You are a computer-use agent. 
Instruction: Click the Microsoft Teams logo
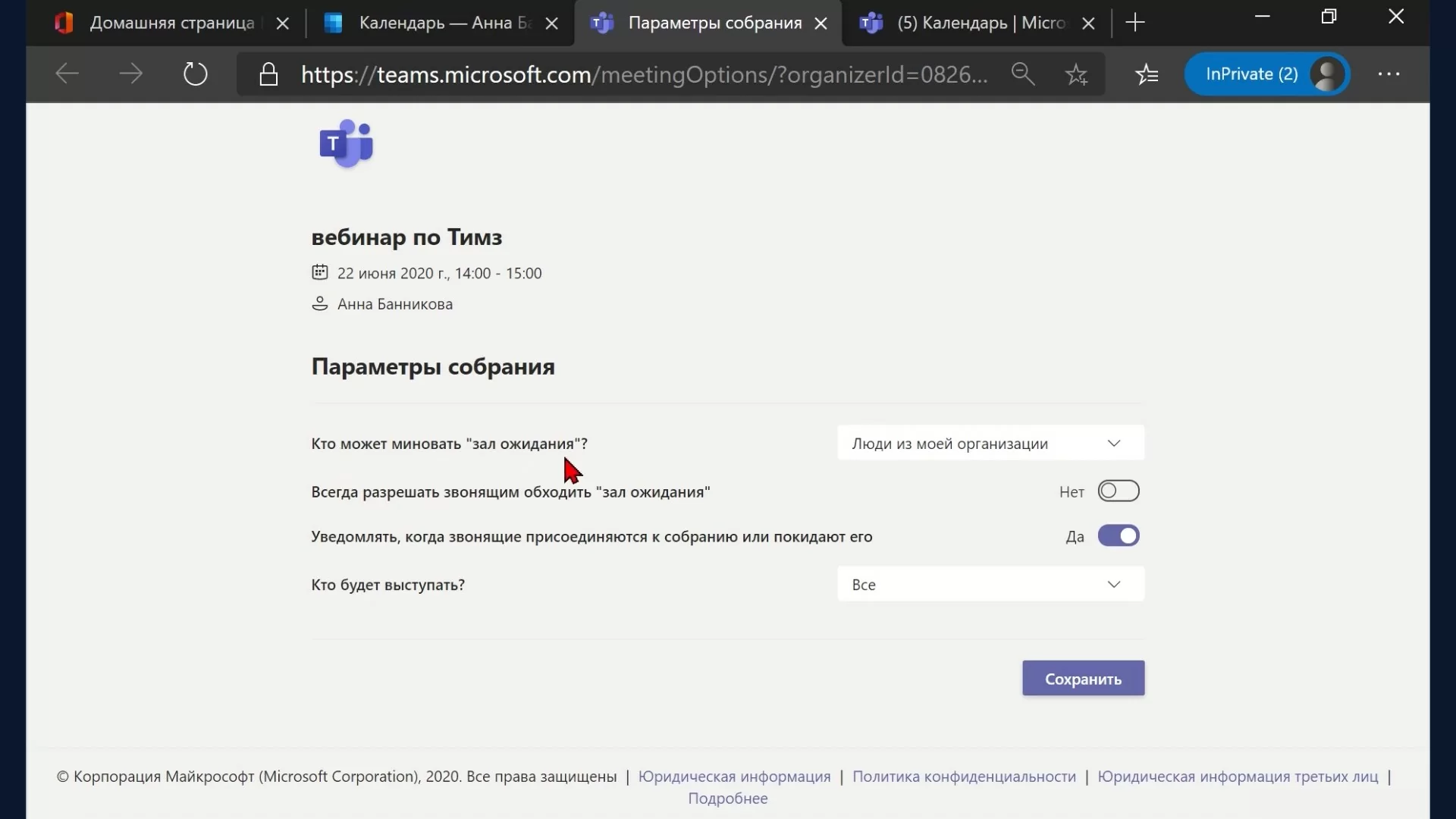point(347,143)
